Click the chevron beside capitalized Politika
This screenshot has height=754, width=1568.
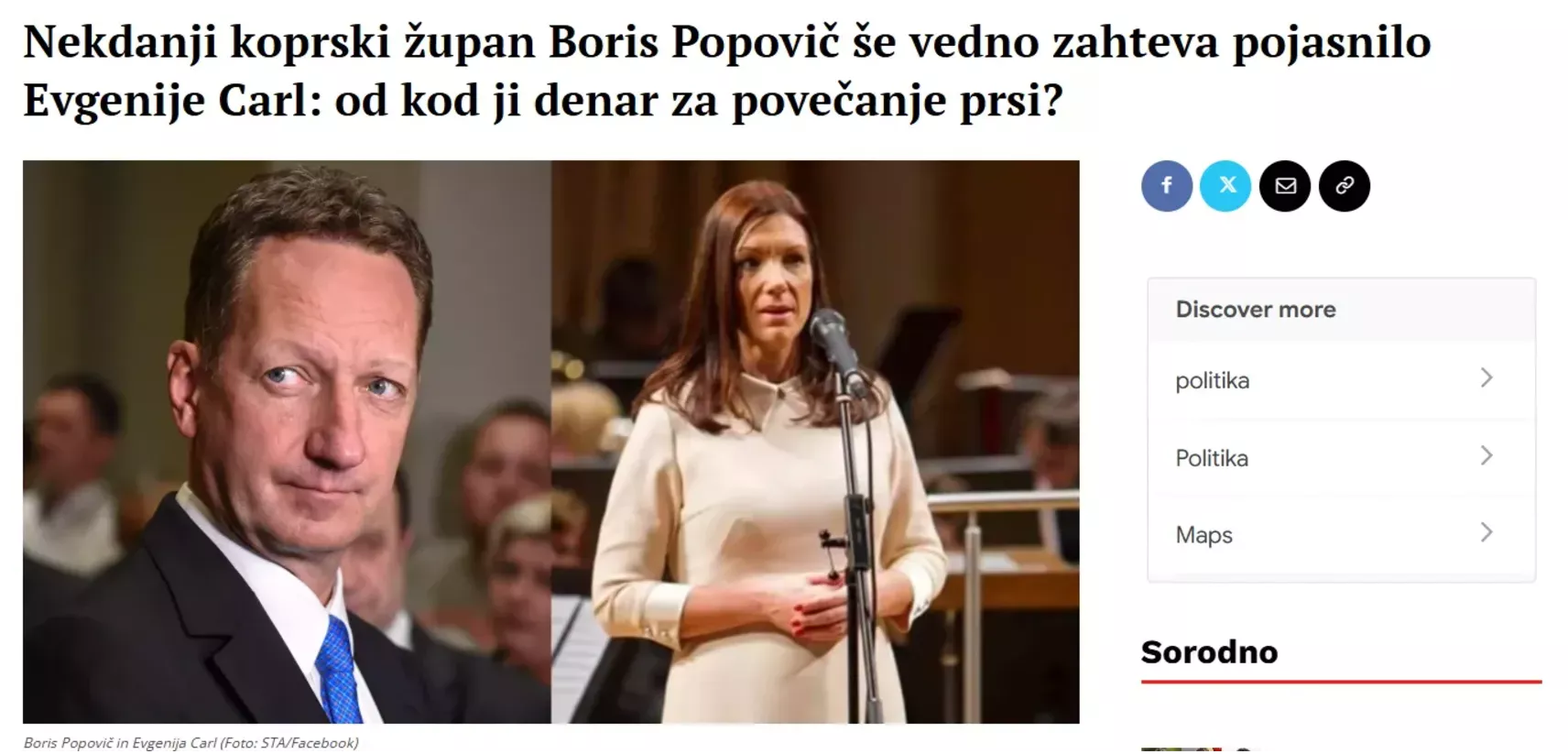[x=1486, y=455]
